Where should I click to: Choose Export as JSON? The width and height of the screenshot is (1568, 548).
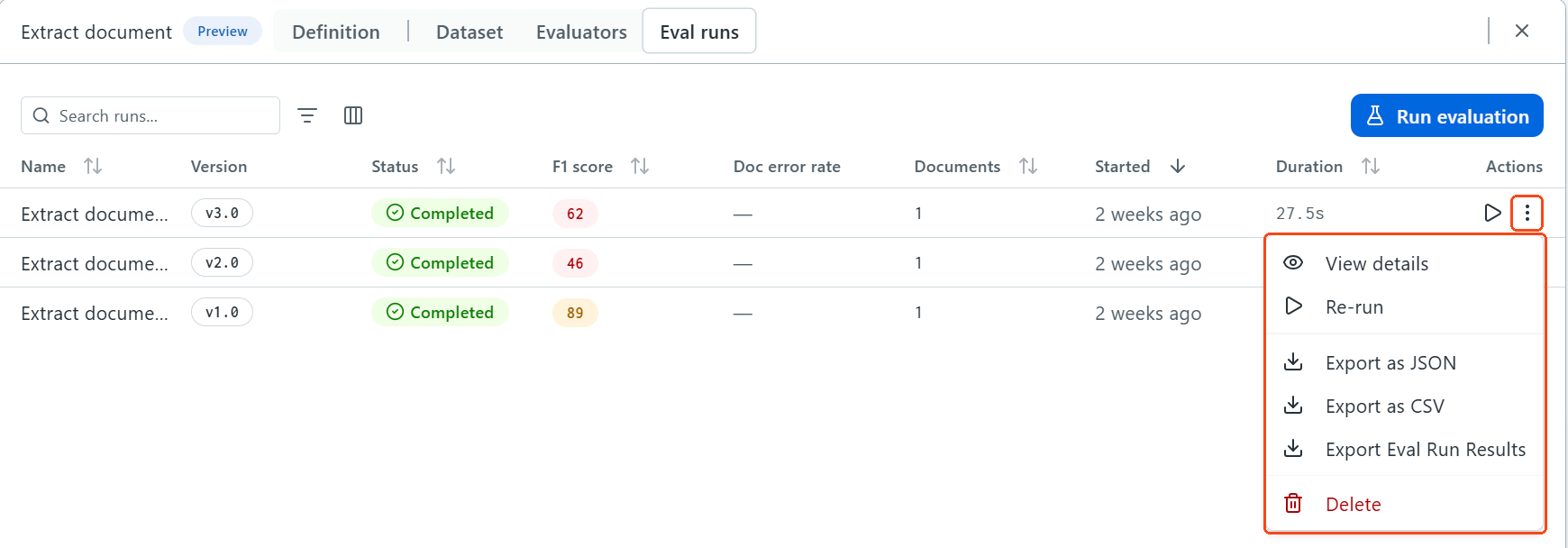(1405, 362)
